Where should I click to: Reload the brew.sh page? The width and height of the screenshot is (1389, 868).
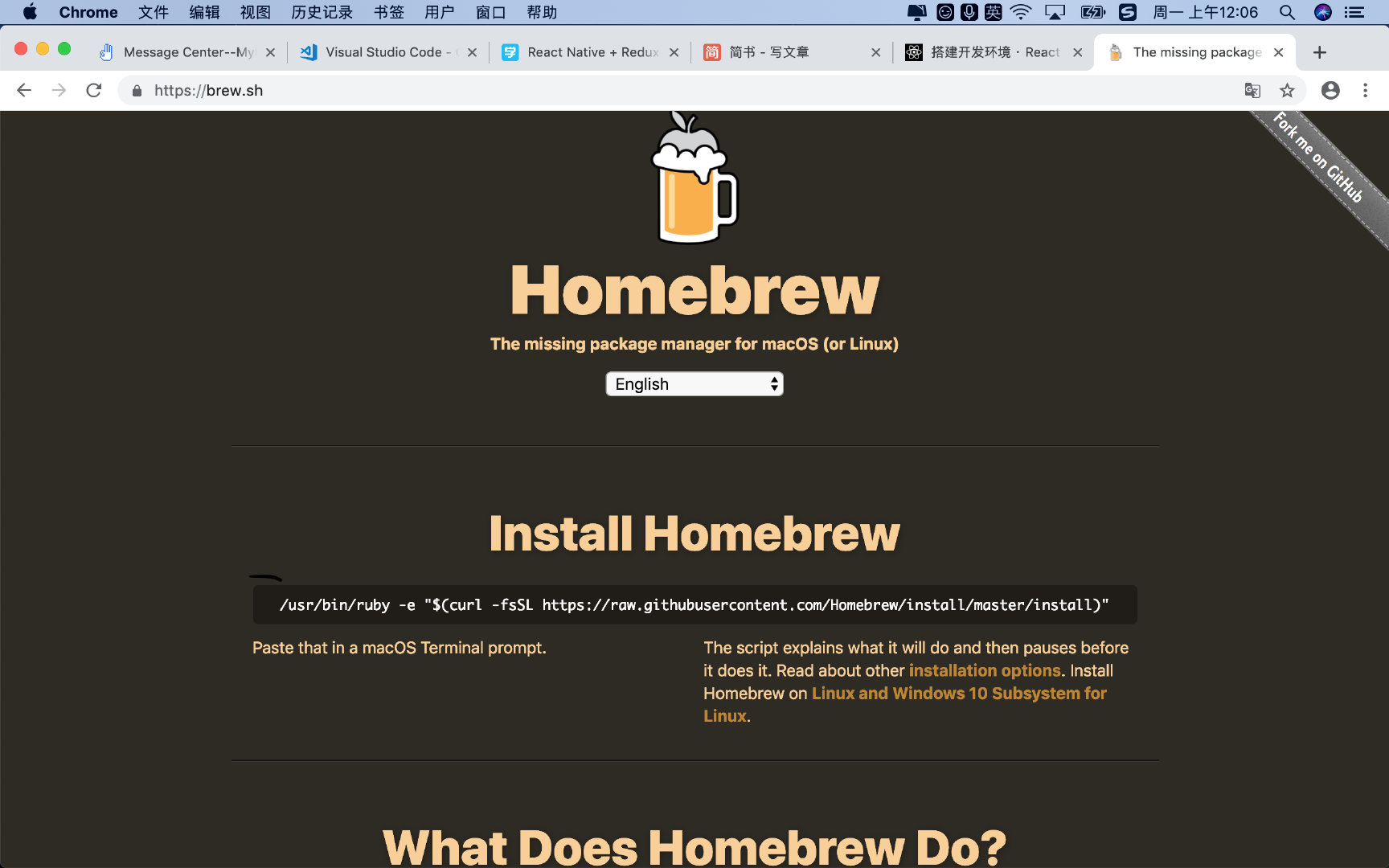[x=94, y=90]
